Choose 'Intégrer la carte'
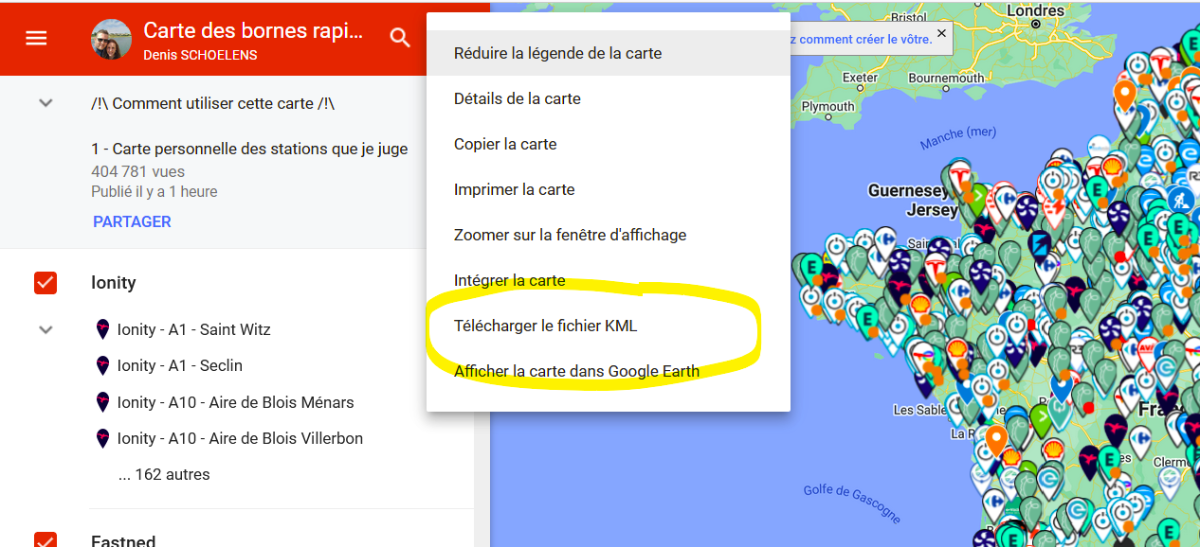The image size is (1200, 547). pyautogui.click(x=608, y=281)
